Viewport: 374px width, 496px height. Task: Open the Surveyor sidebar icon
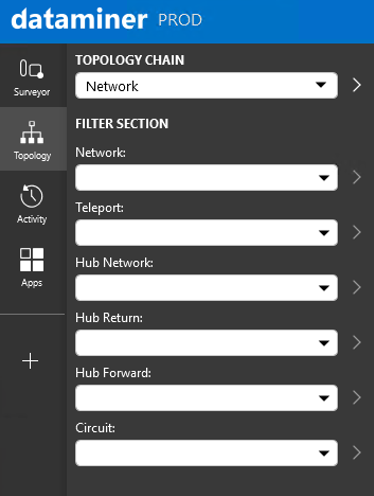[32, 77]
